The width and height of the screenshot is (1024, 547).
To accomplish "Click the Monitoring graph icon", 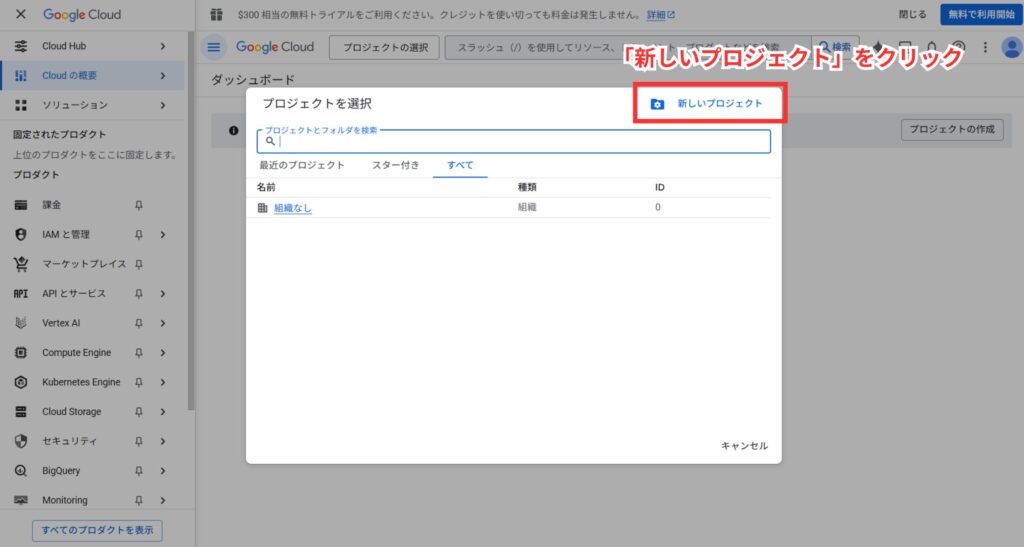I will (21, 500).
